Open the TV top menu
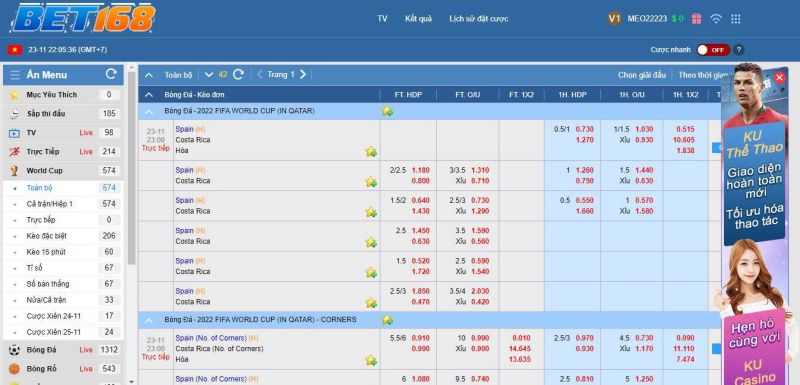 click(x=382, y=19)
